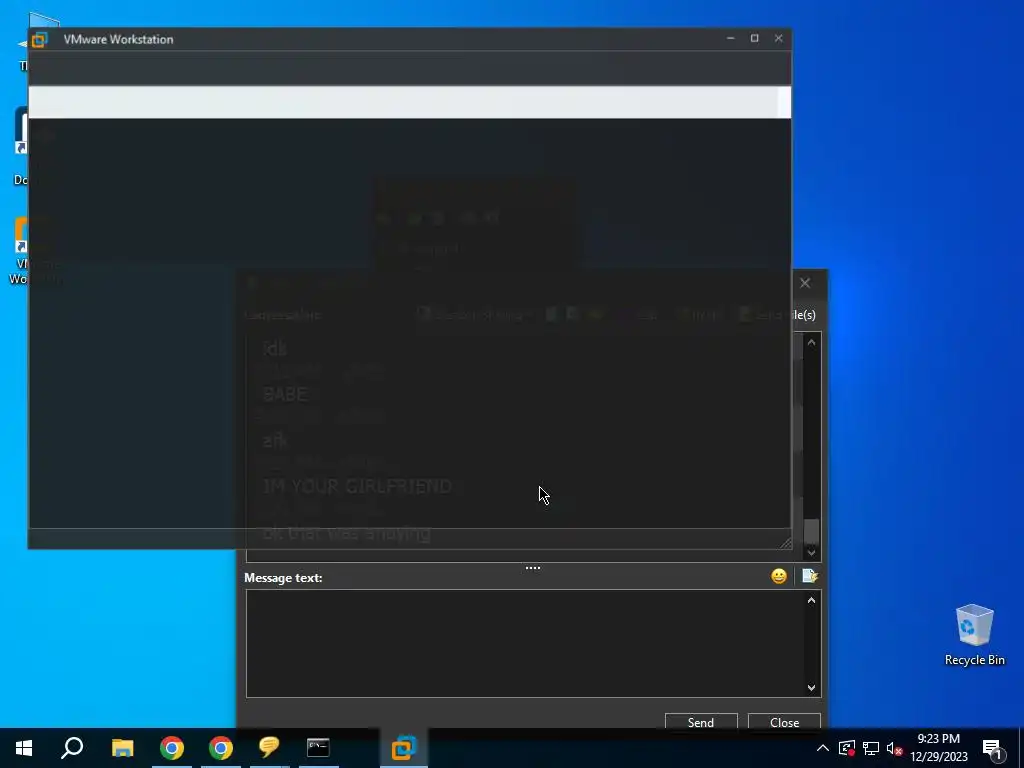Screen dimensions: 1024x768
Task: Click conversation scrollbar down arrow
Action: (x=811, y=552)
